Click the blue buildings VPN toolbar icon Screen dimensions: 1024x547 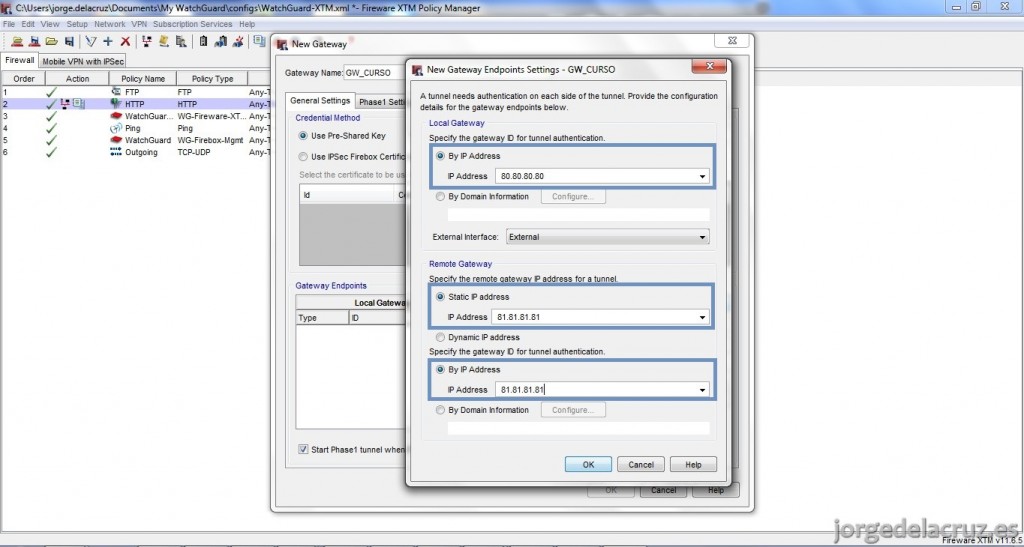tap(220, 42)
